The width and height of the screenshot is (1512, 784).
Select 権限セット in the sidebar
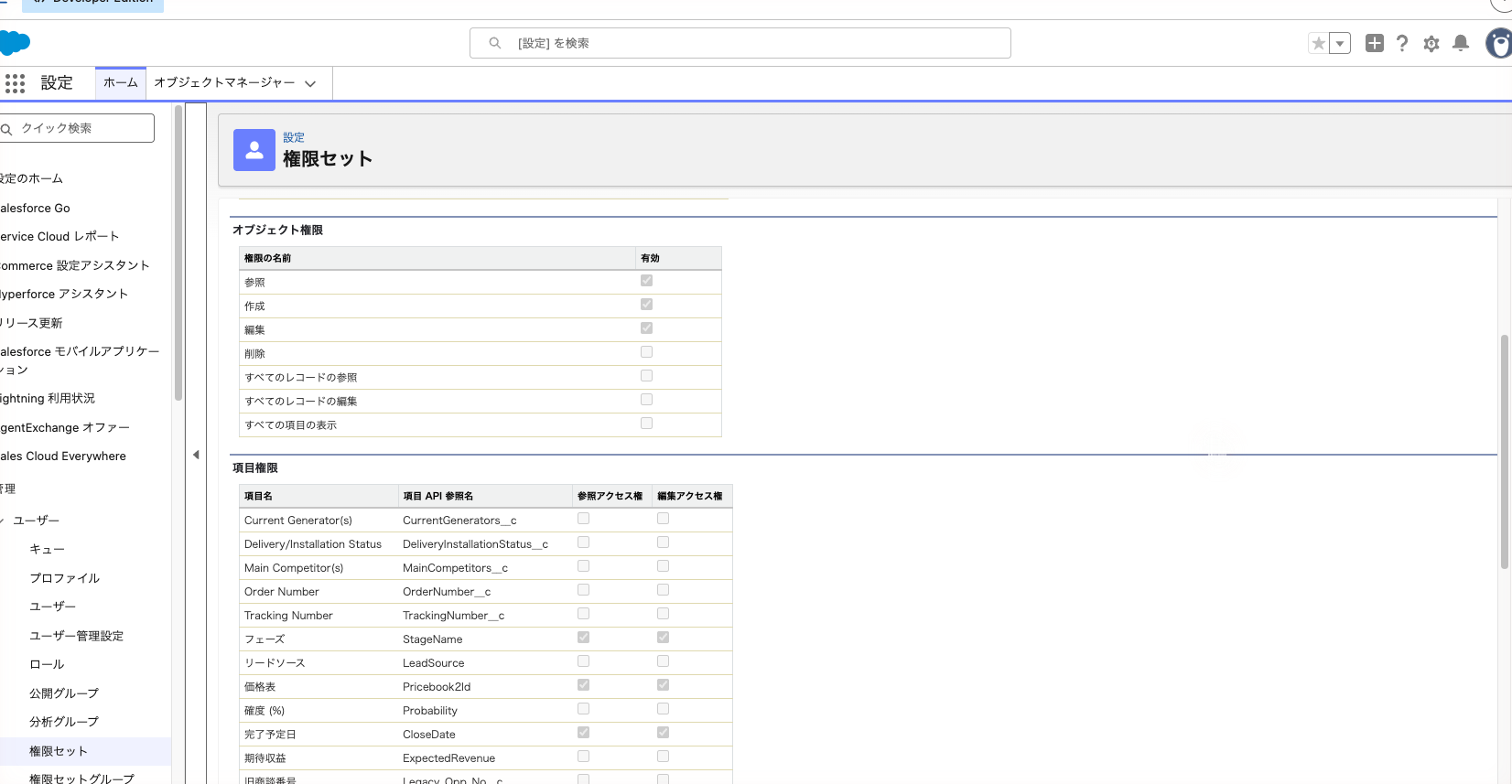click(x=59, y=751)
